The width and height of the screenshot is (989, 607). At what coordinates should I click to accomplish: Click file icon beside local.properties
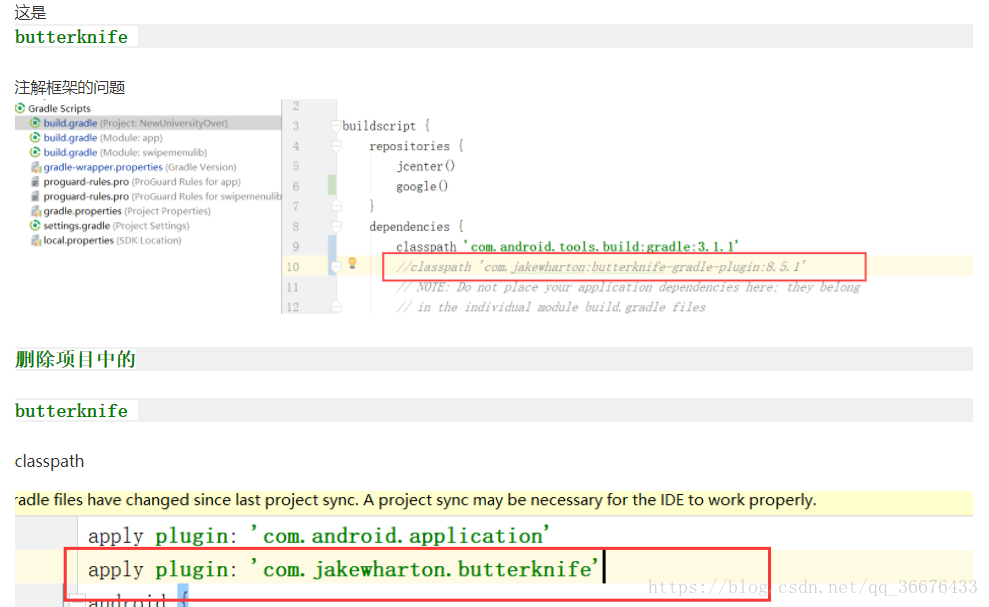pos(36,240)
